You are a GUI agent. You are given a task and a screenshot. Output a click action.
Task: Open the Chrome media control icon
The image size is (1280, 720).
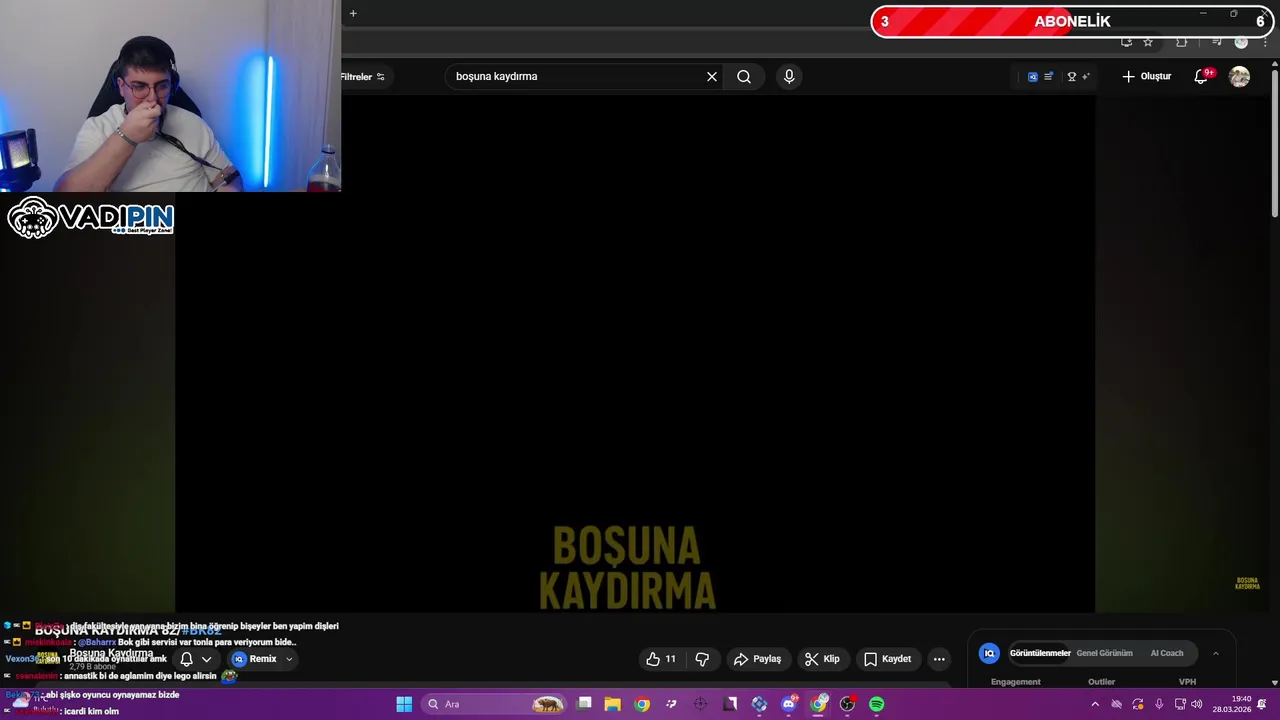coord(1216,42)
